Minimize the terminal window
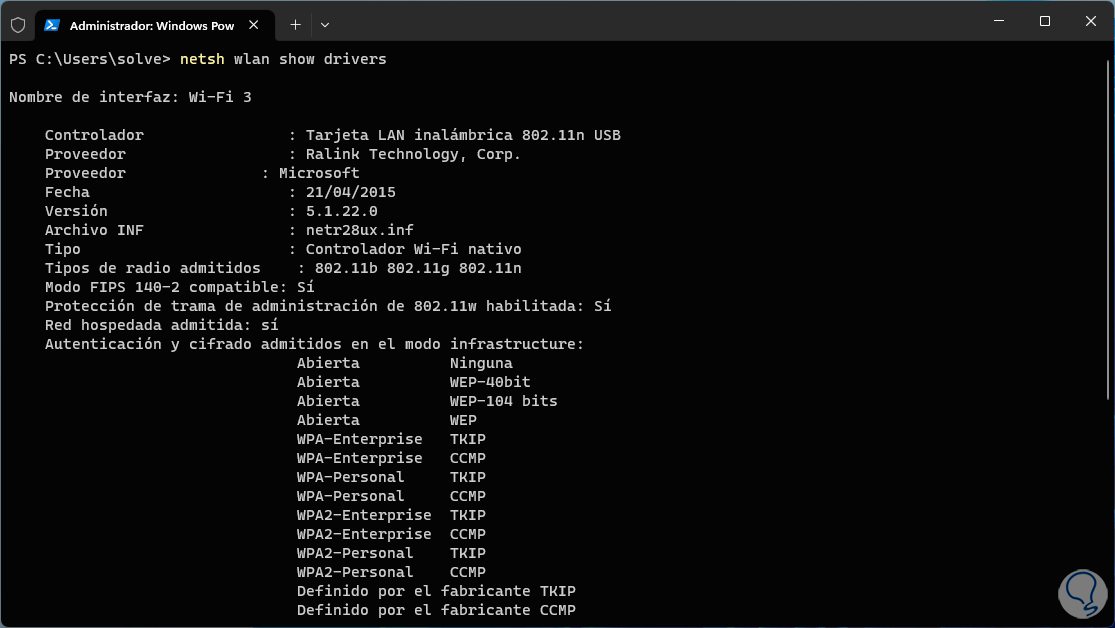The width and height of the screenshot is (1115, 628). tap(998, 22)
